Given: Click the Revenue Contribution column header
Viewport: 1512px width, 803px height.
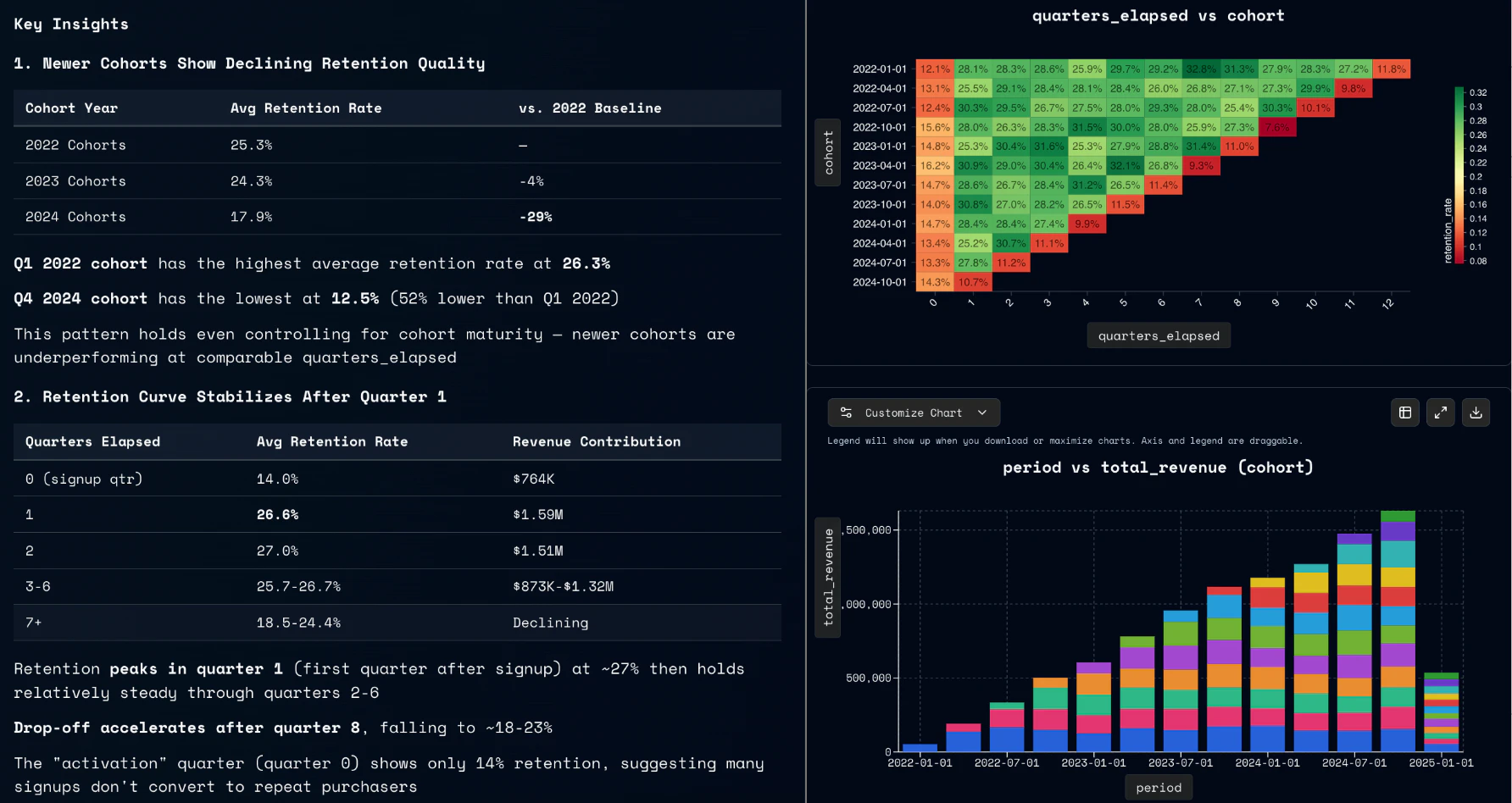Looking at the screenshot, I should tap(597, 441).
